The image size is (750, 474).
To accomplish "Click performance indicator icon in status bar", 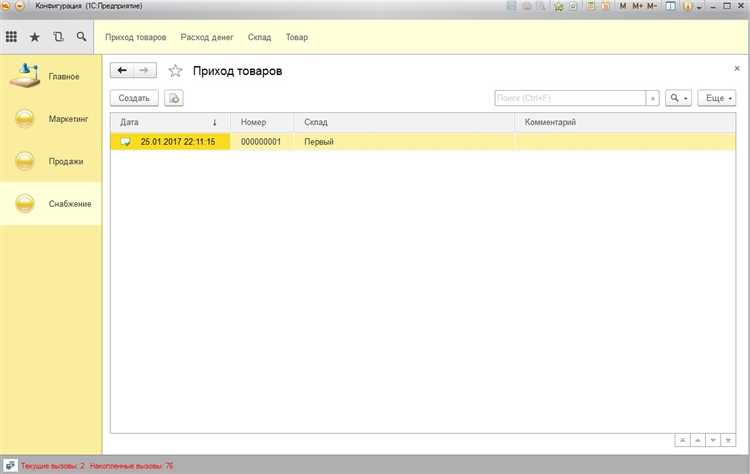I will coord(10,465).
